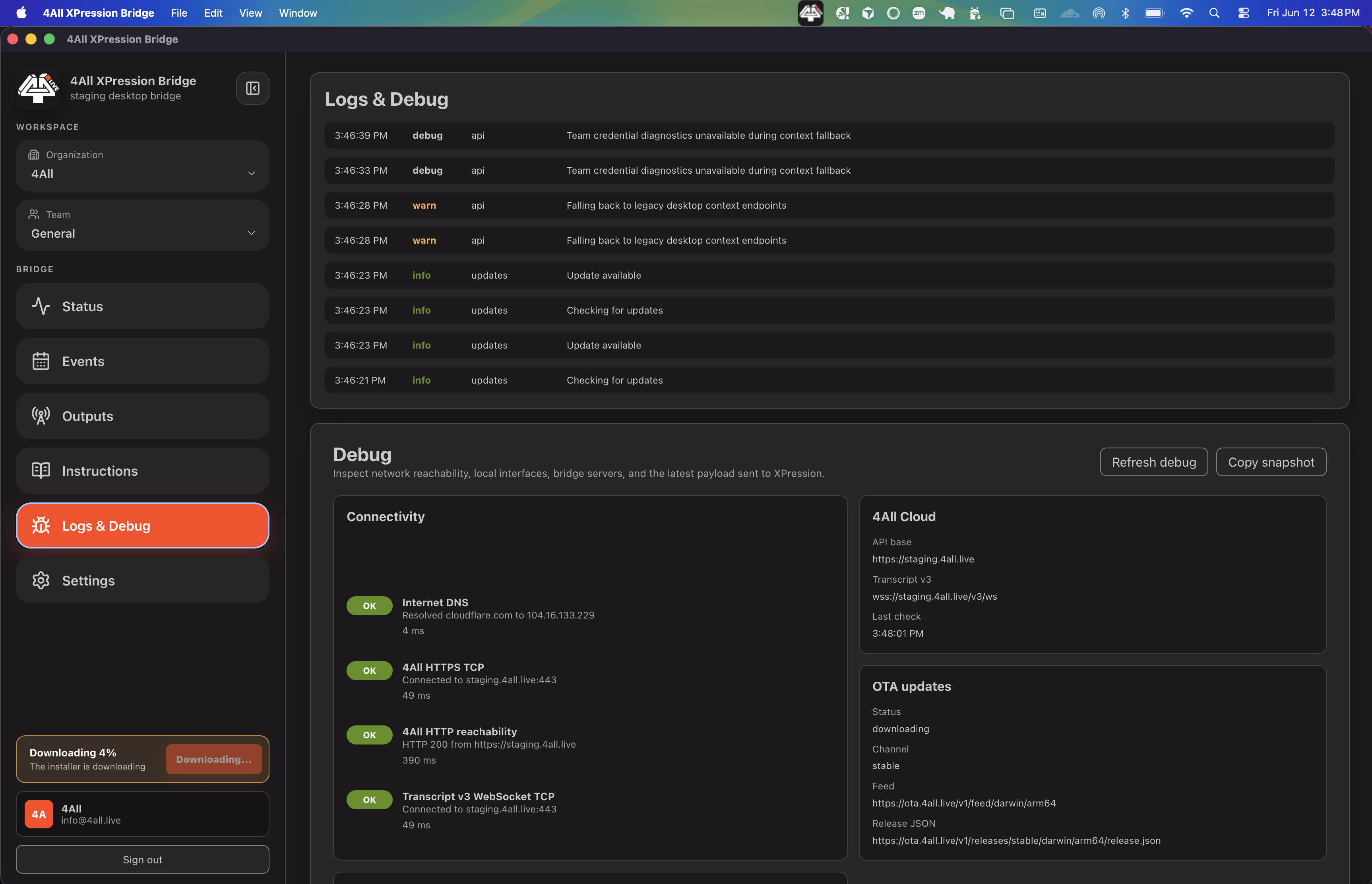Screen dimensions: 1372x884
Task: Click the Refresh debug button
Action: point(1154,462)
